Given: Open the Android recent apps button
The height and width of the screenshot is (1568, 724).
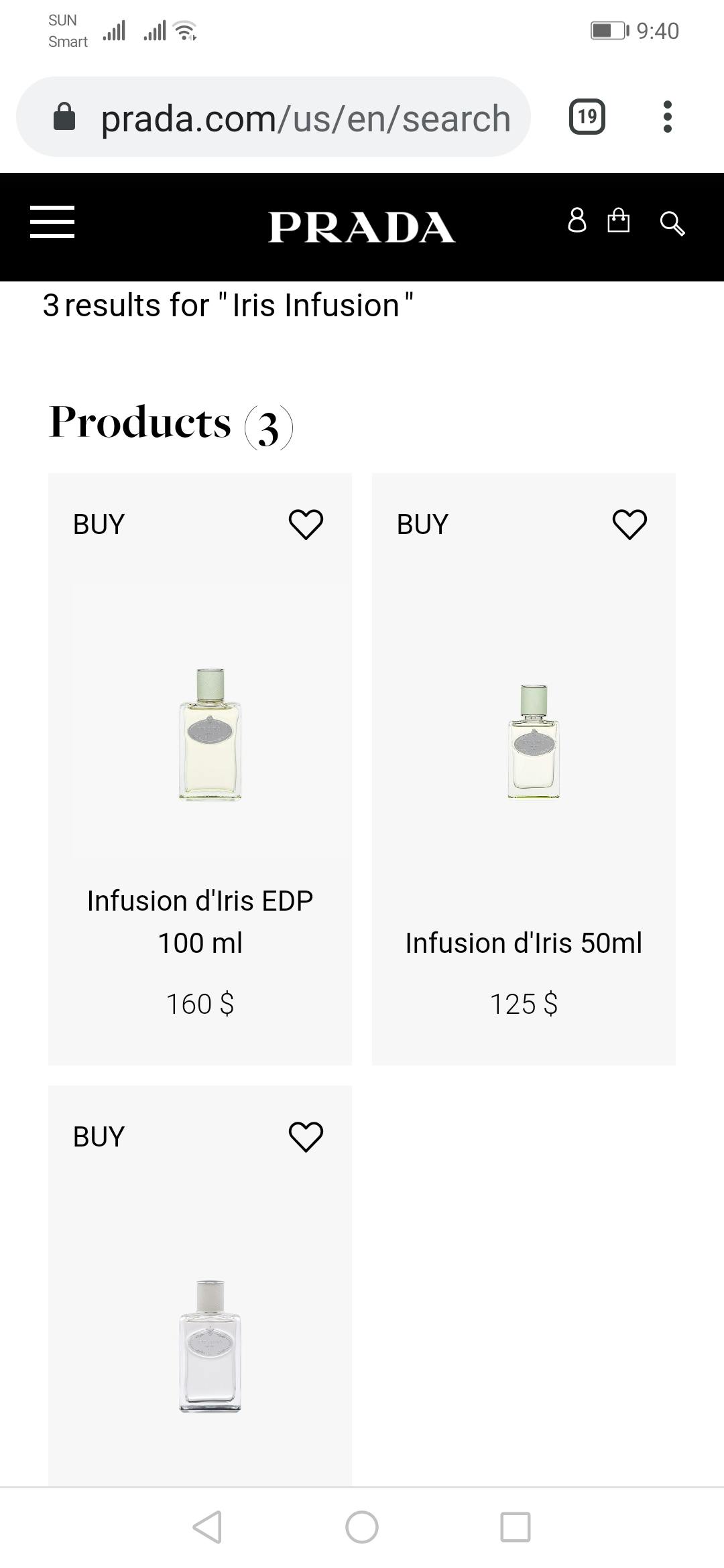Looking at the screenshot, I should [x=516, y=1527].
